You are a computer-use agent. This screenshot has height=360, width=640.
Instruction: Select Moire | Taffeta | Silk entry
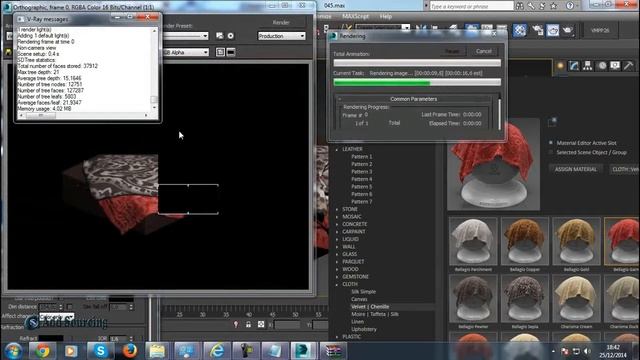(x=375, y=314)
